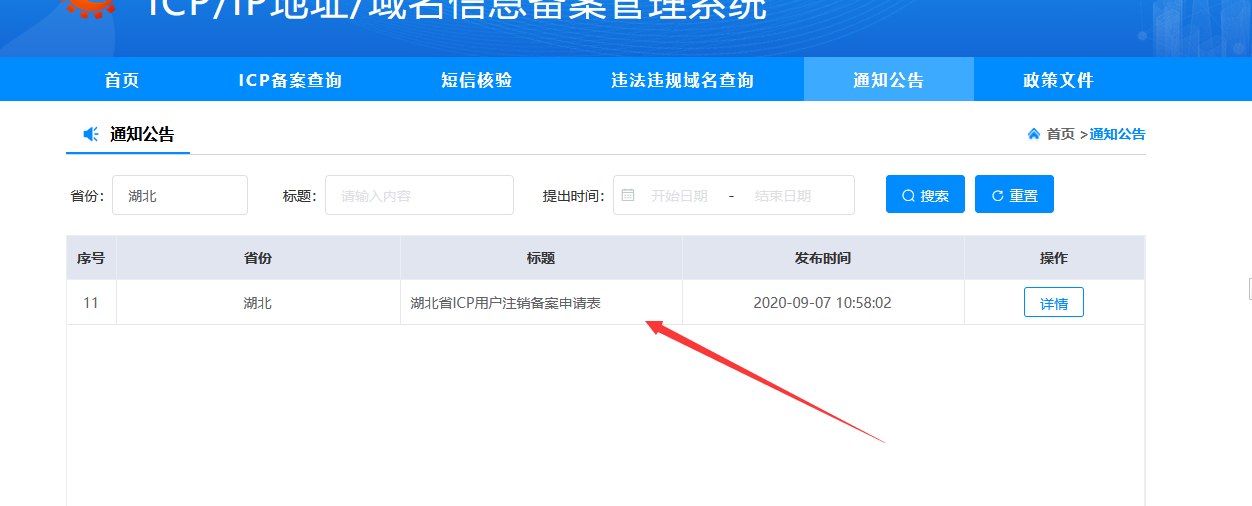1252x506 pixels.
Task: Switch to the ICP备案查询 tab
Action: [290, 80]
